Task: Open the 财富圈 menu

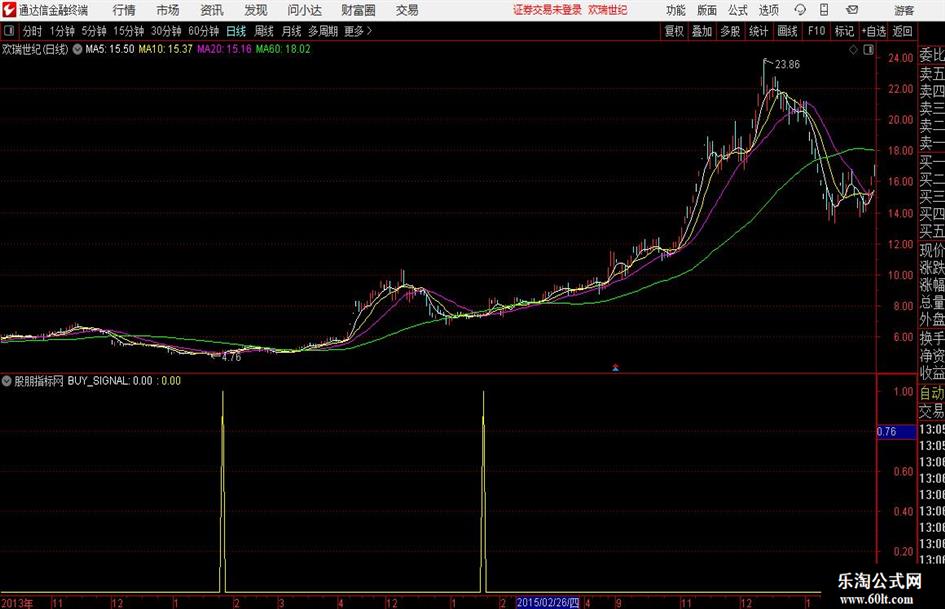Action: [x=358, y=10]
